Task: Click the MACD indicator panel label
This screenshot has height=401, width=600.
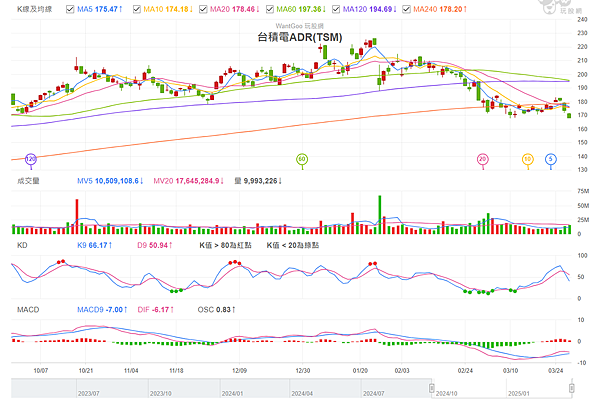Action: pos(28,310)
